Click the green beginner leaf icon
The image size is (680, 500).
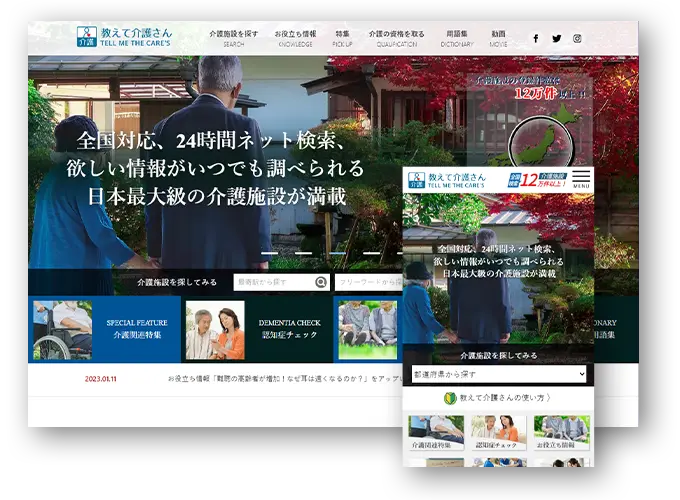[450, 398]
